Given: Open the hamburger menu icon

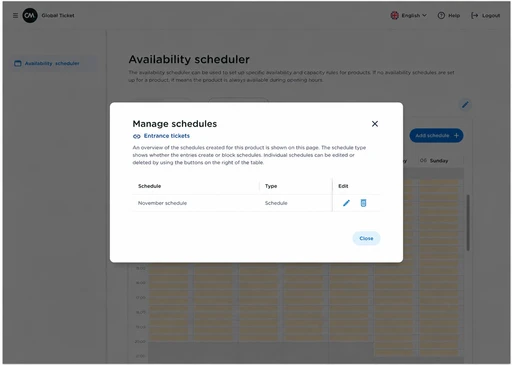Looking at the screenshot, I should click(x=15, y=15).
